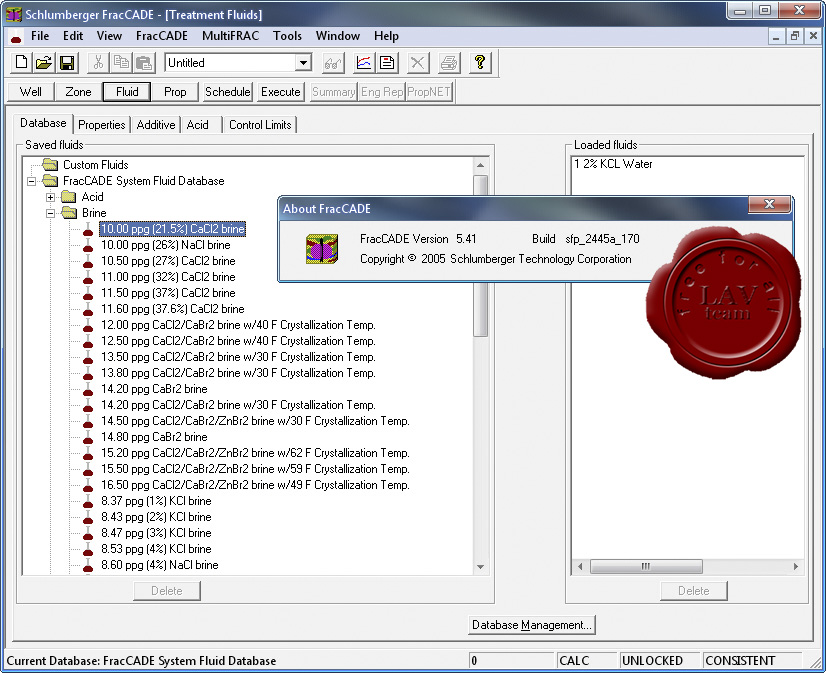This screenshot has width=826, height=673.
Task: Switch to the Control Limits tab
Action: click(x=260, y=125)
